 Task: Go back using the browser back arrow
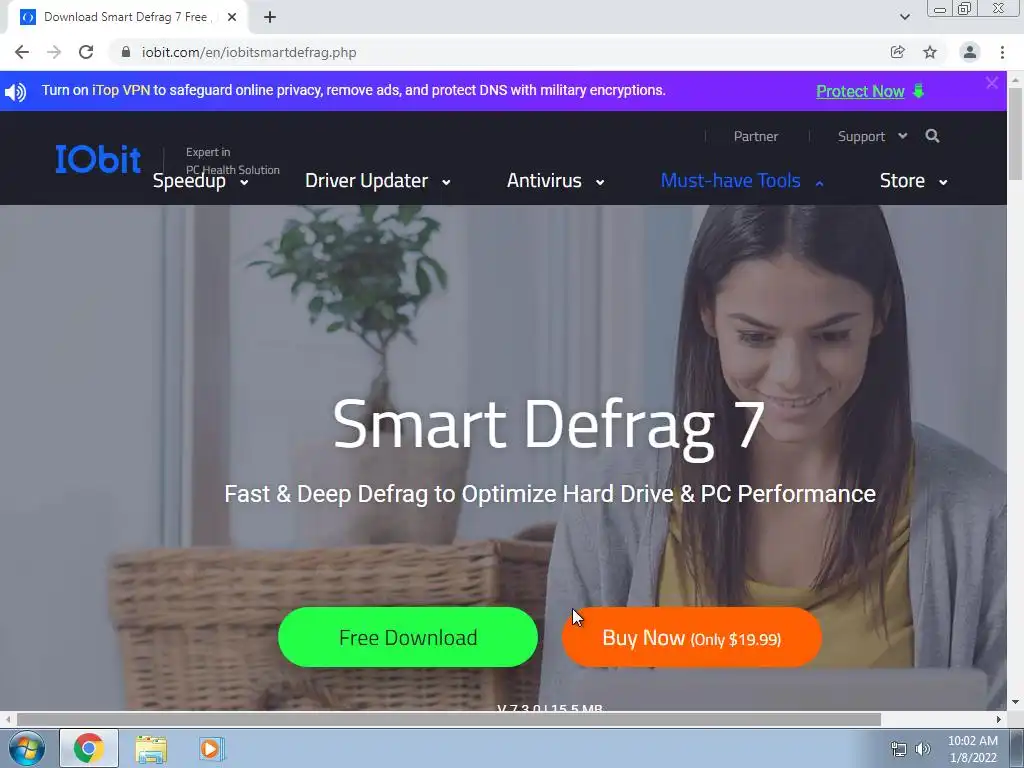click(22, 52)
